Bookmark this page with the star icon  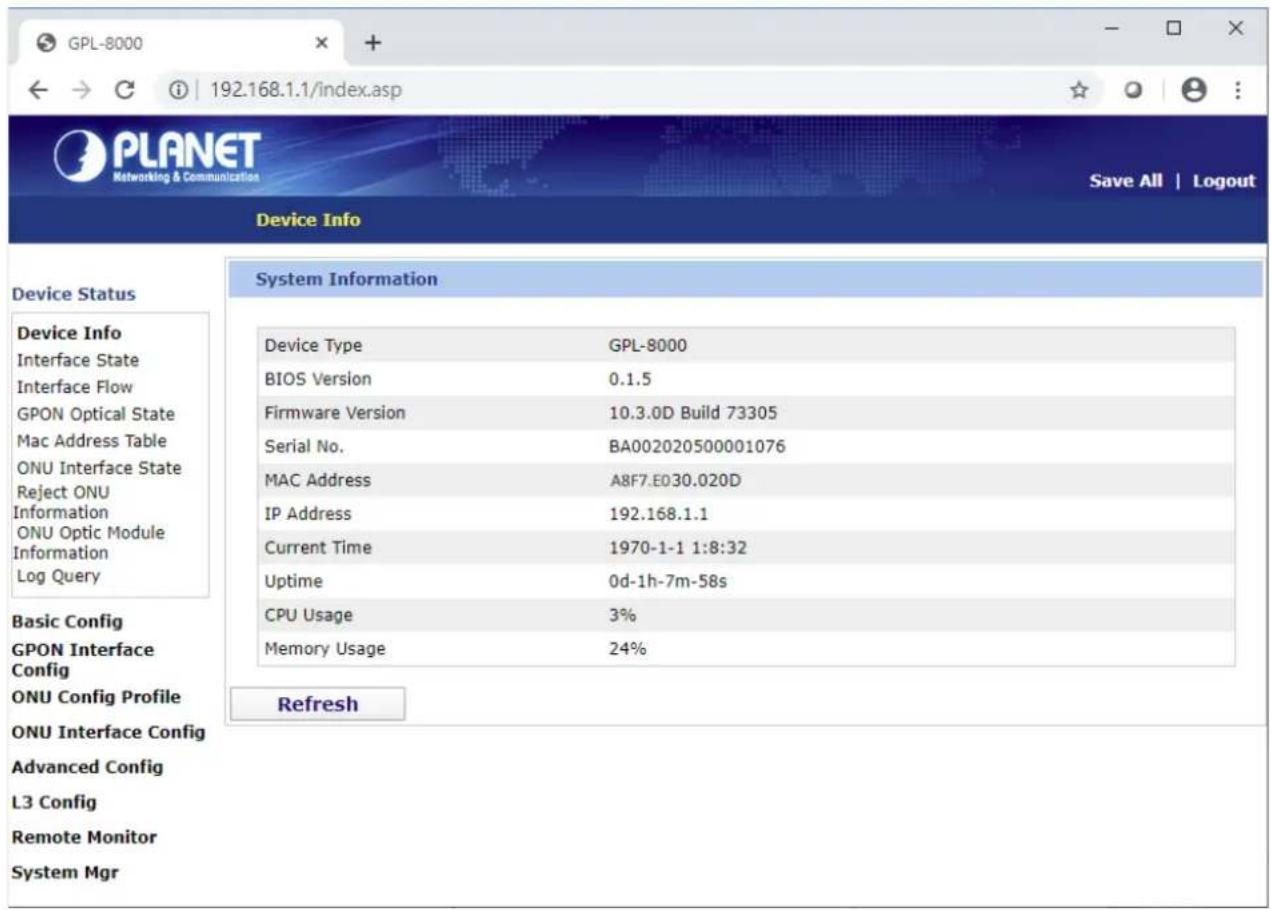1079,89
